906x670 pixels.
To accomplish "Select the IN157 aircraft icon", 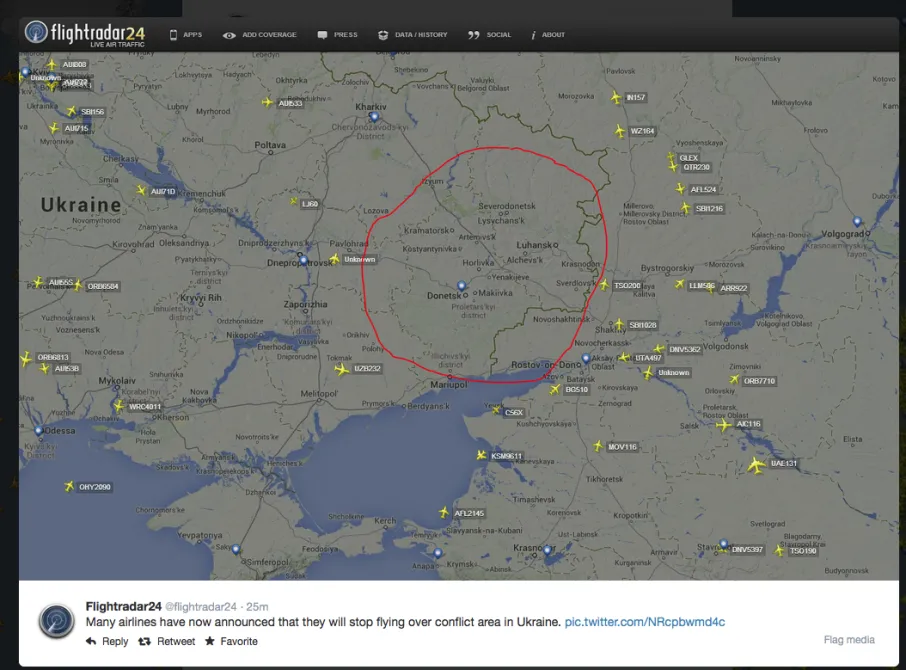I will point(616,97).
